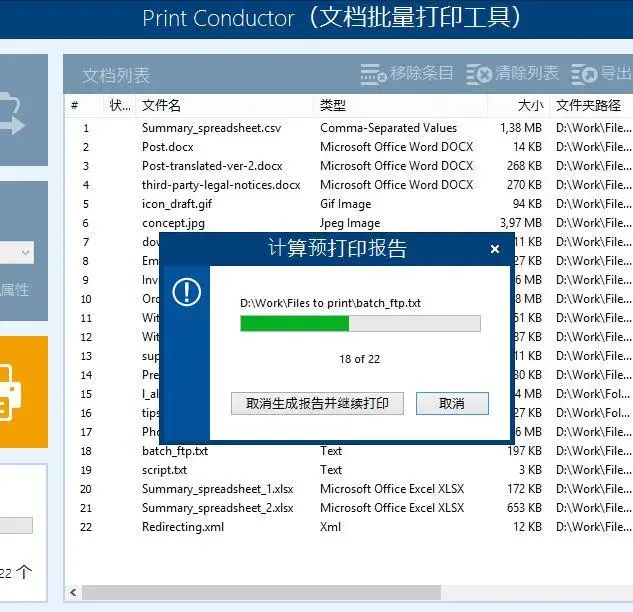Image resolution: width=633 pixels, height=612 pixels.
Task: Click 取消生成报告并继续打印 button
Action: click(x=317, y=403)
